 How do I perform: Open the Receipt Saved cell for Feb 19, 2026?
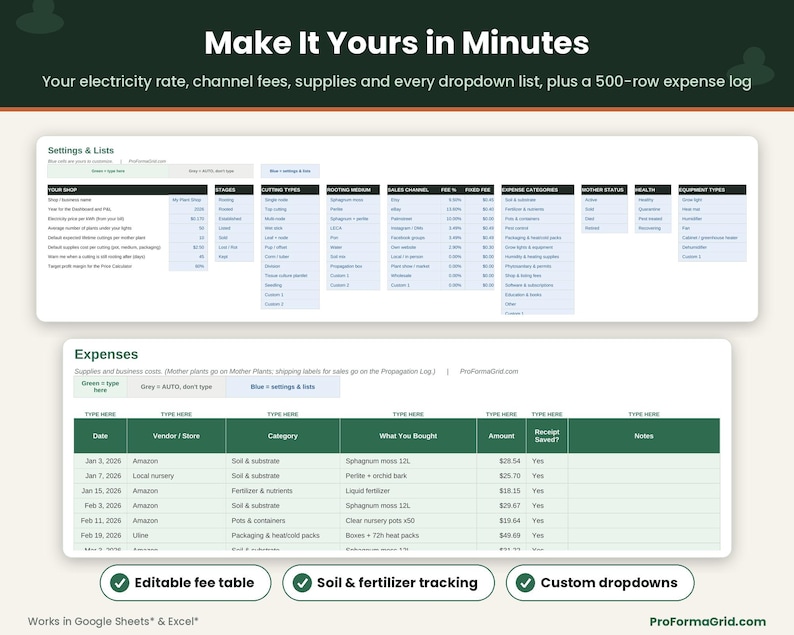547,535
